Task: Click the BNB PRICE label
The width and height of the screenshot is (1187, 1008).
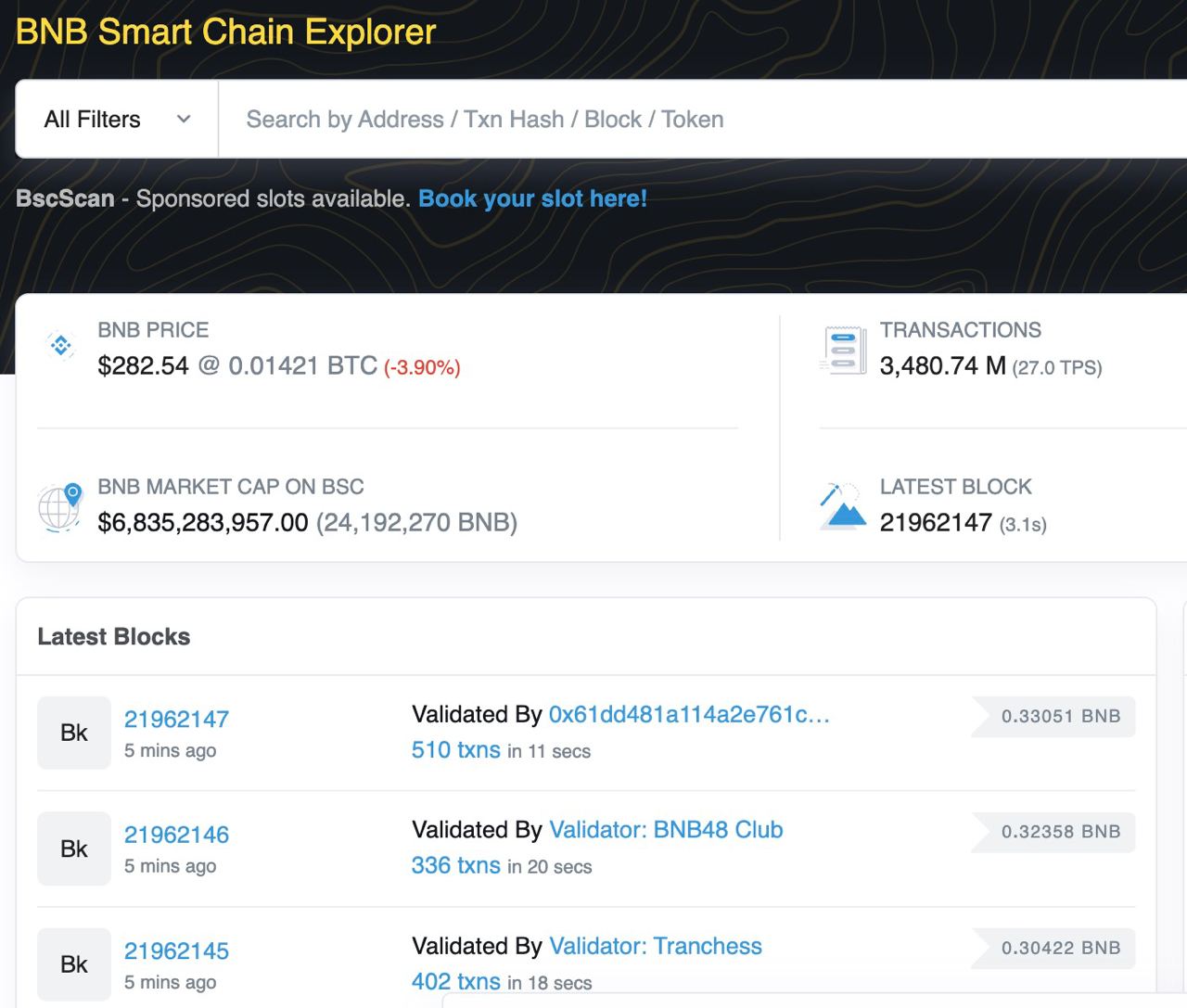Action: coord(153,330)
